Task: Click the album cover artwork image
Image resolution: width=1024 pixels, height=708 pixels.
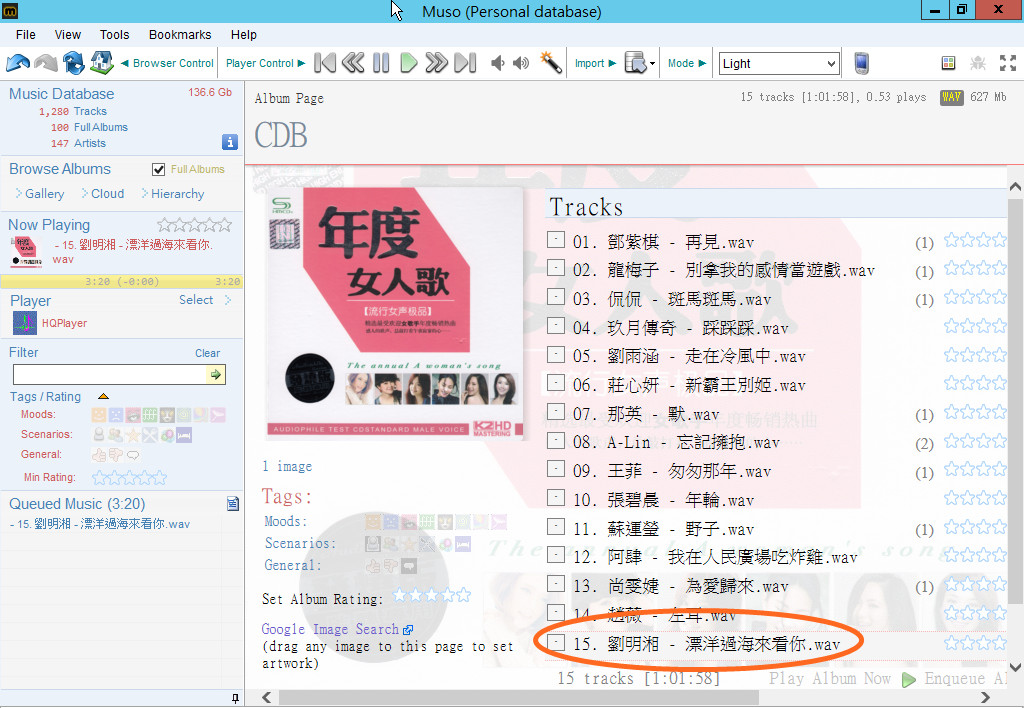Action: click(396, 314)
